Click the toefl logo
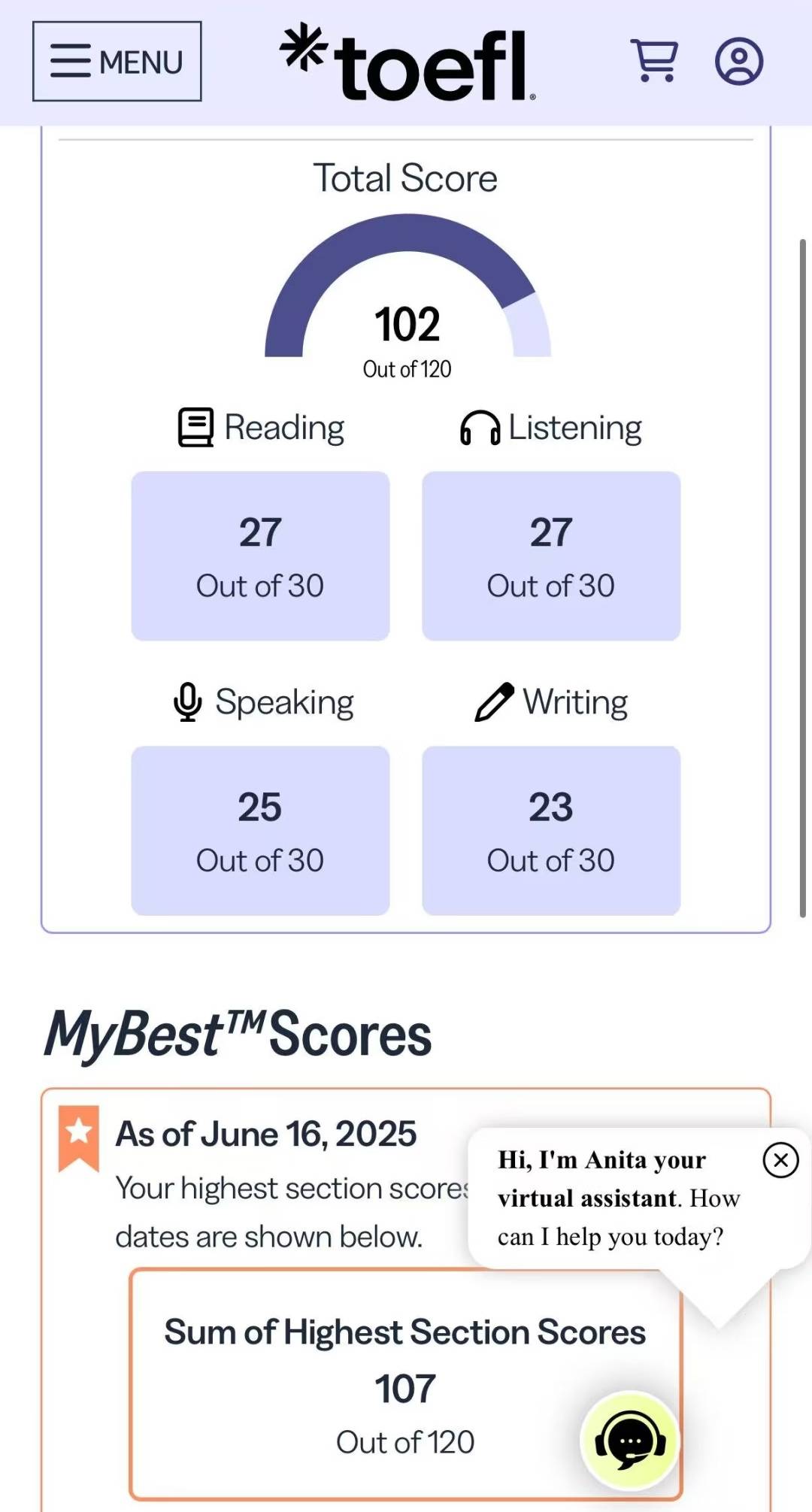The width and height of the screenshot is (812, 1512). pyautogui.click(x=407, y=63)
